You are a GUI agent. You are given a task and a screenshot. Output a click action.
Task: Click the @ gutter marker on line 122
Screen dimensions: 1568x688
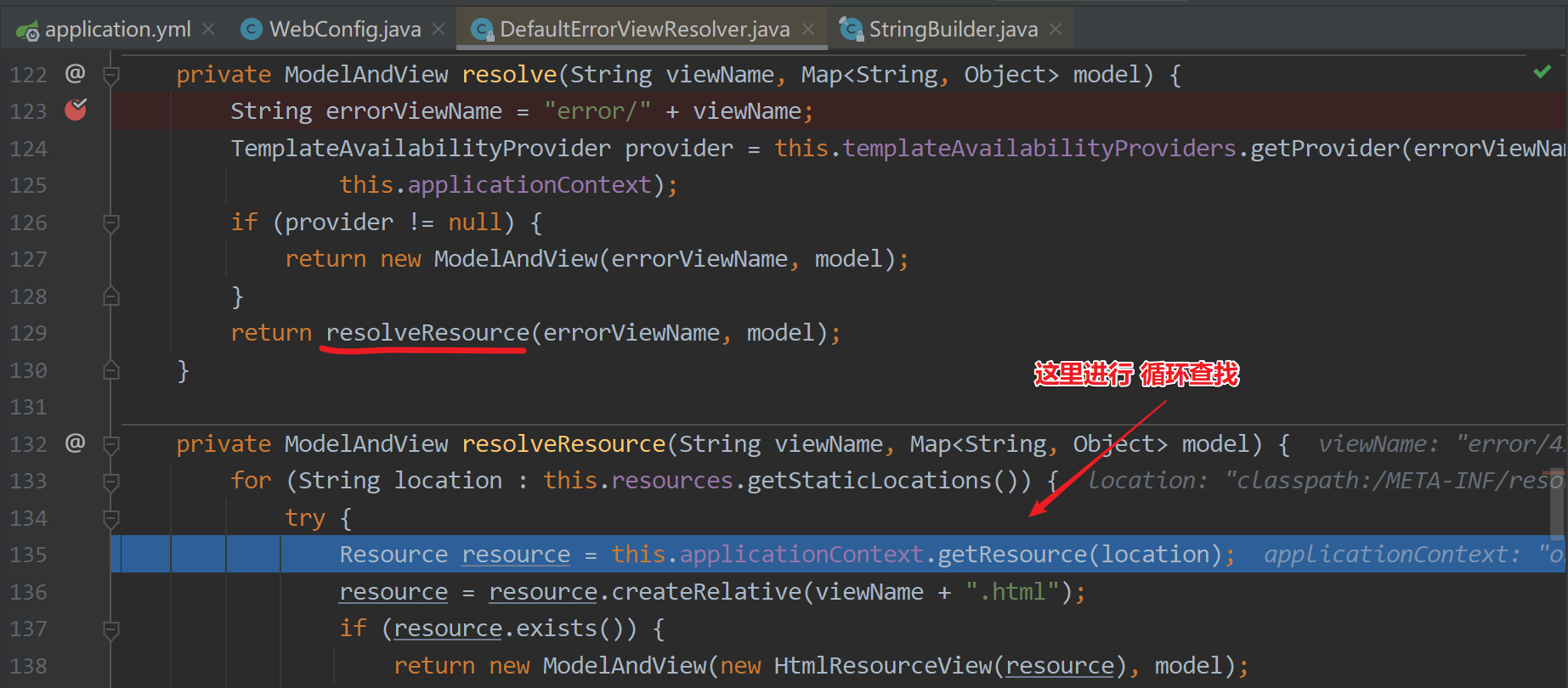point(75,74)
